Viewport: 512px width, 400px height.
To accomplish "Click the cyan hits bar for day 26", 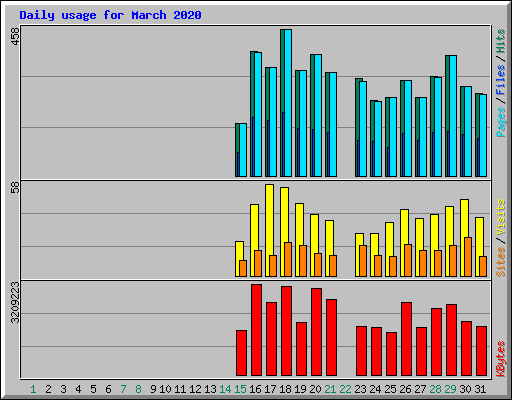I will (x=408, y=128).
